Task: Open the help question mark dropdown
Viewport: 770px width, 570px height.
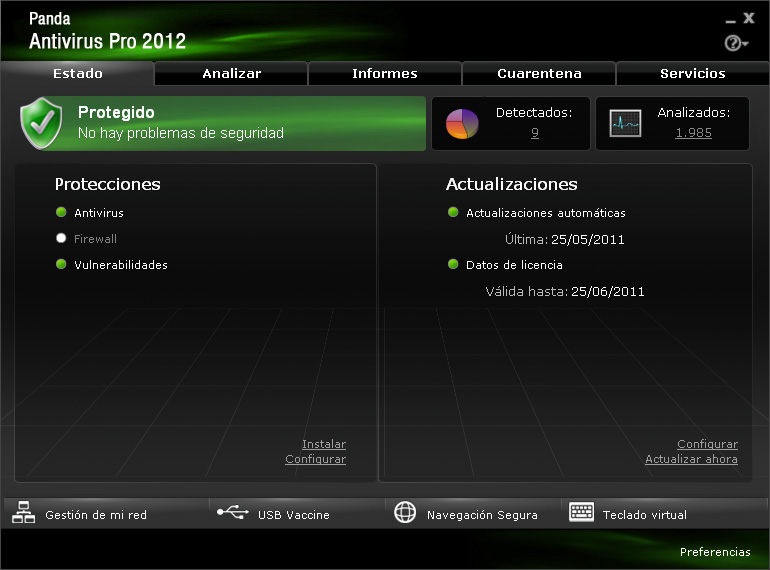Action: coord(736,43)
